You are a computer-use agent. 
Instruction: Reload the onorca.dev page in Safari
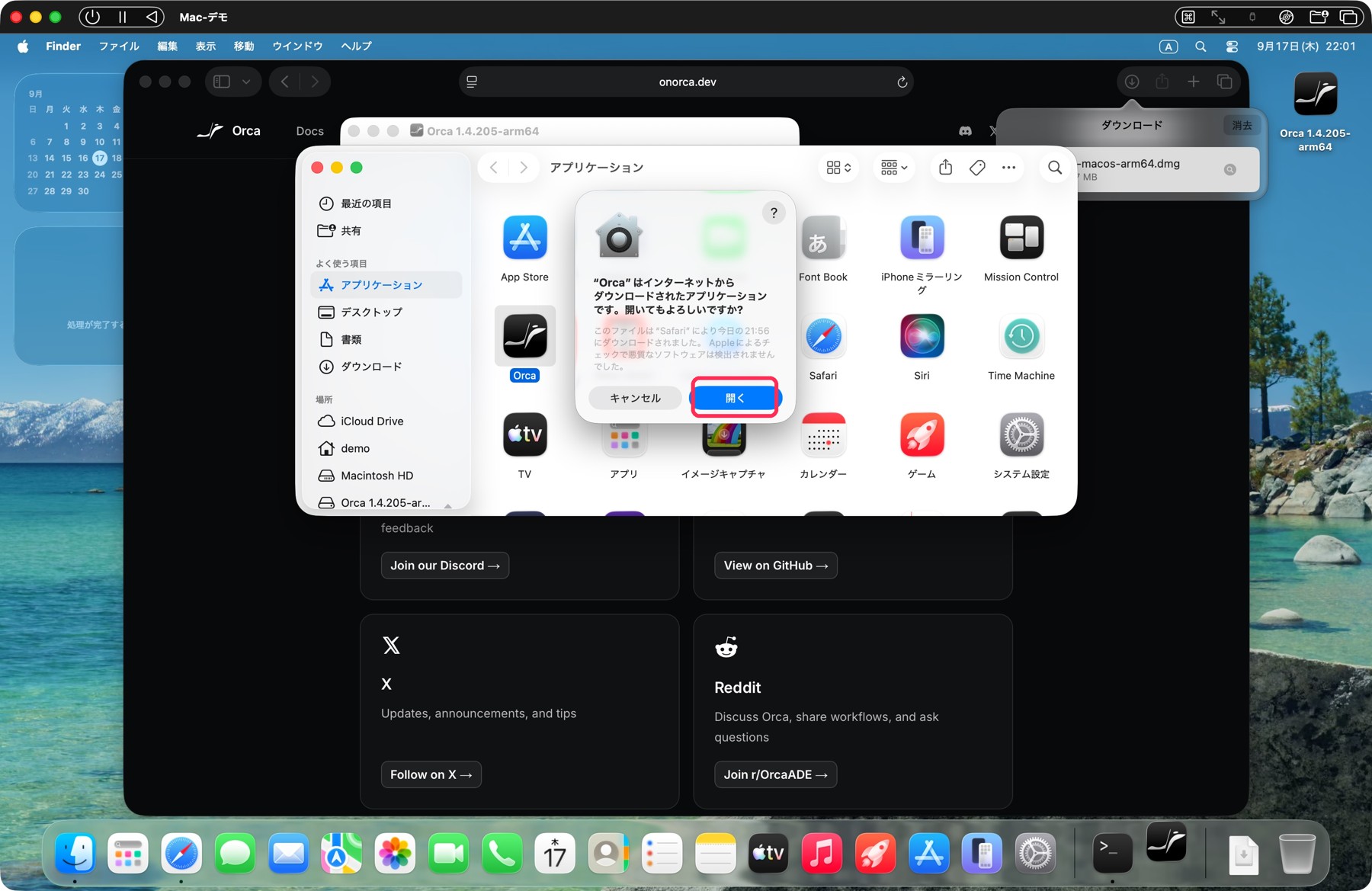click(902, 82)
